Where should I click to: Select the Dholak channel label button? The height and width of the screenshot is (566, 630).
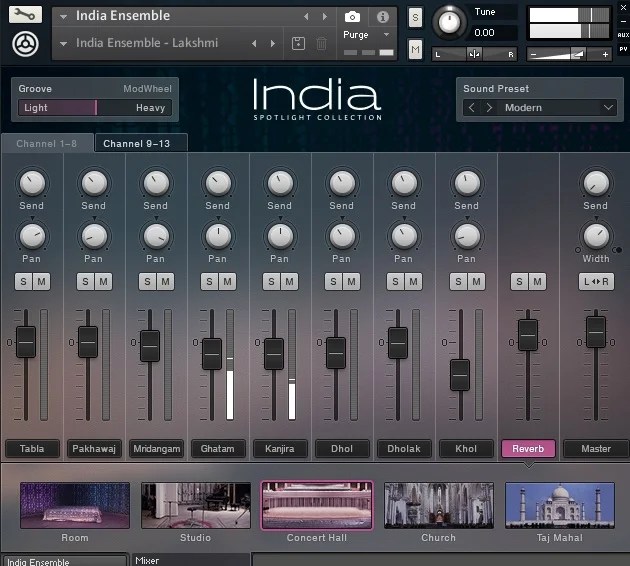[x=404, y=449]
